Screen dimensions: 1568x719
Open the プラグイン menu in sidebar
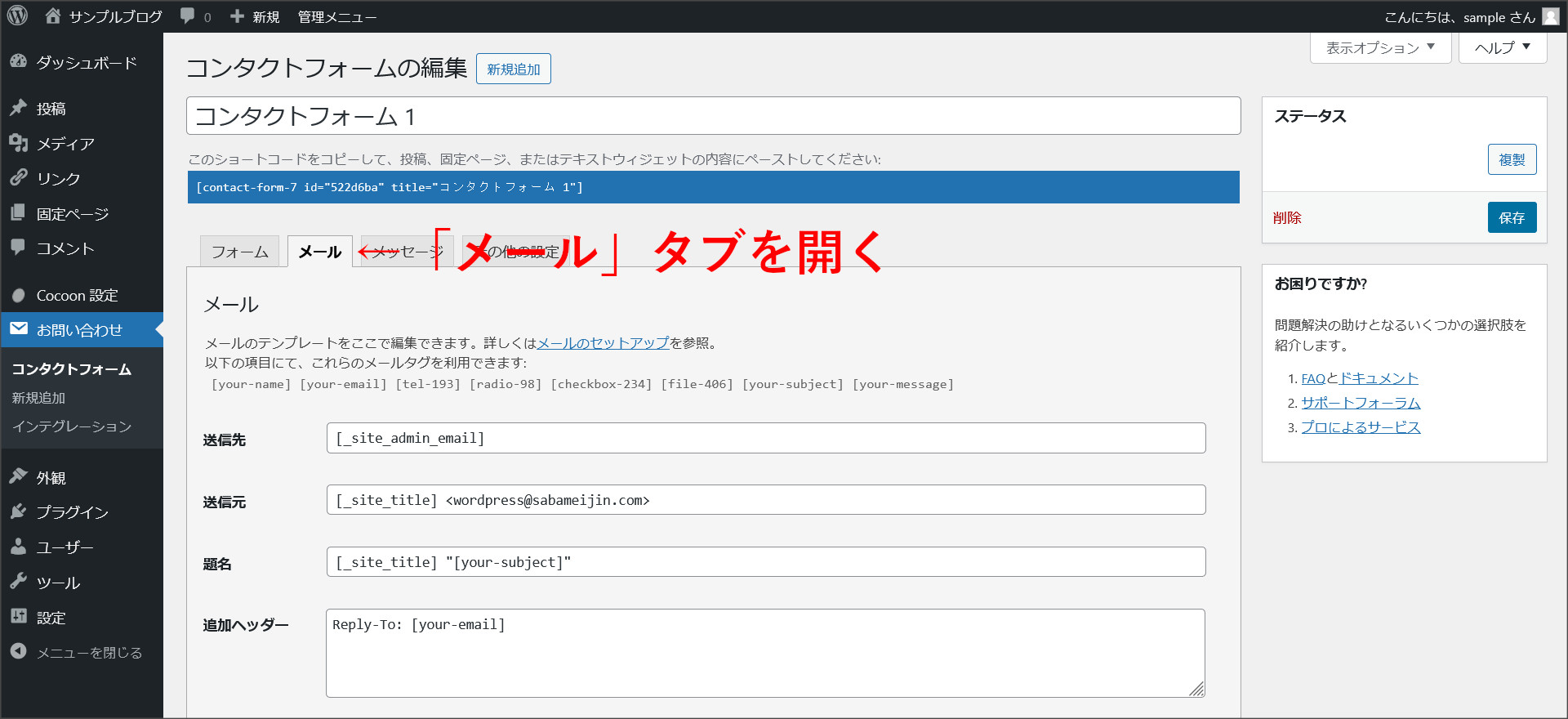point(72,512)
